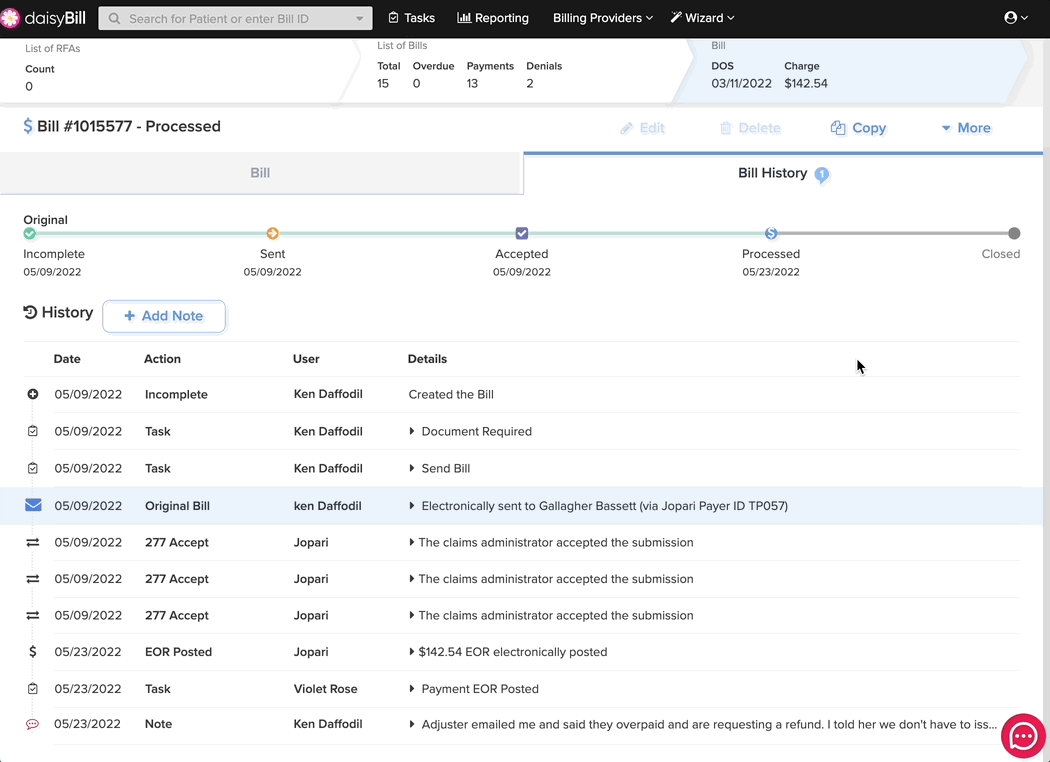
Task: Expand the Document Required task details
Action: pos(412,431)
